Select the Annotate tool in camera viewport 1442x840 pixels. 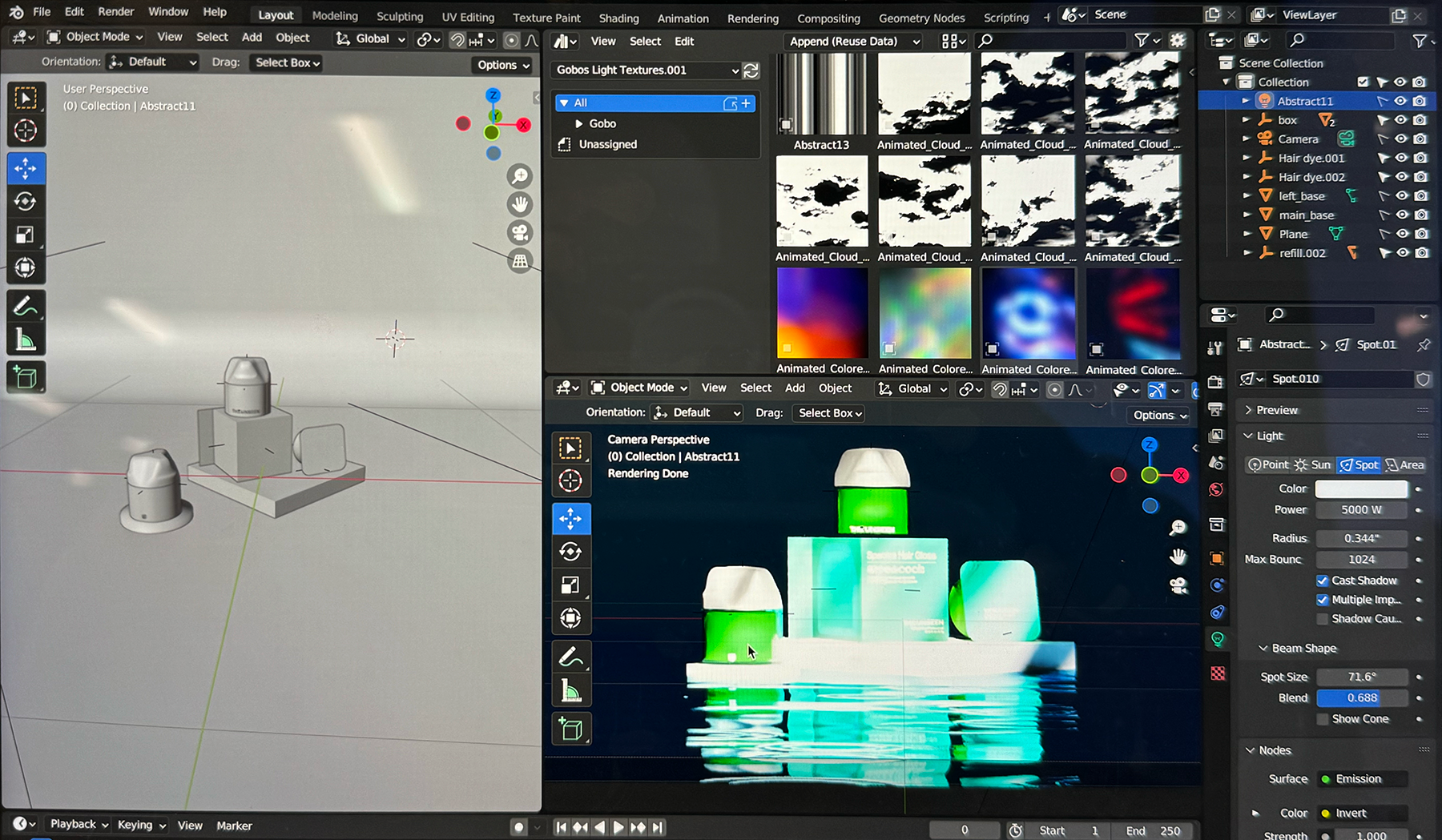570,657
